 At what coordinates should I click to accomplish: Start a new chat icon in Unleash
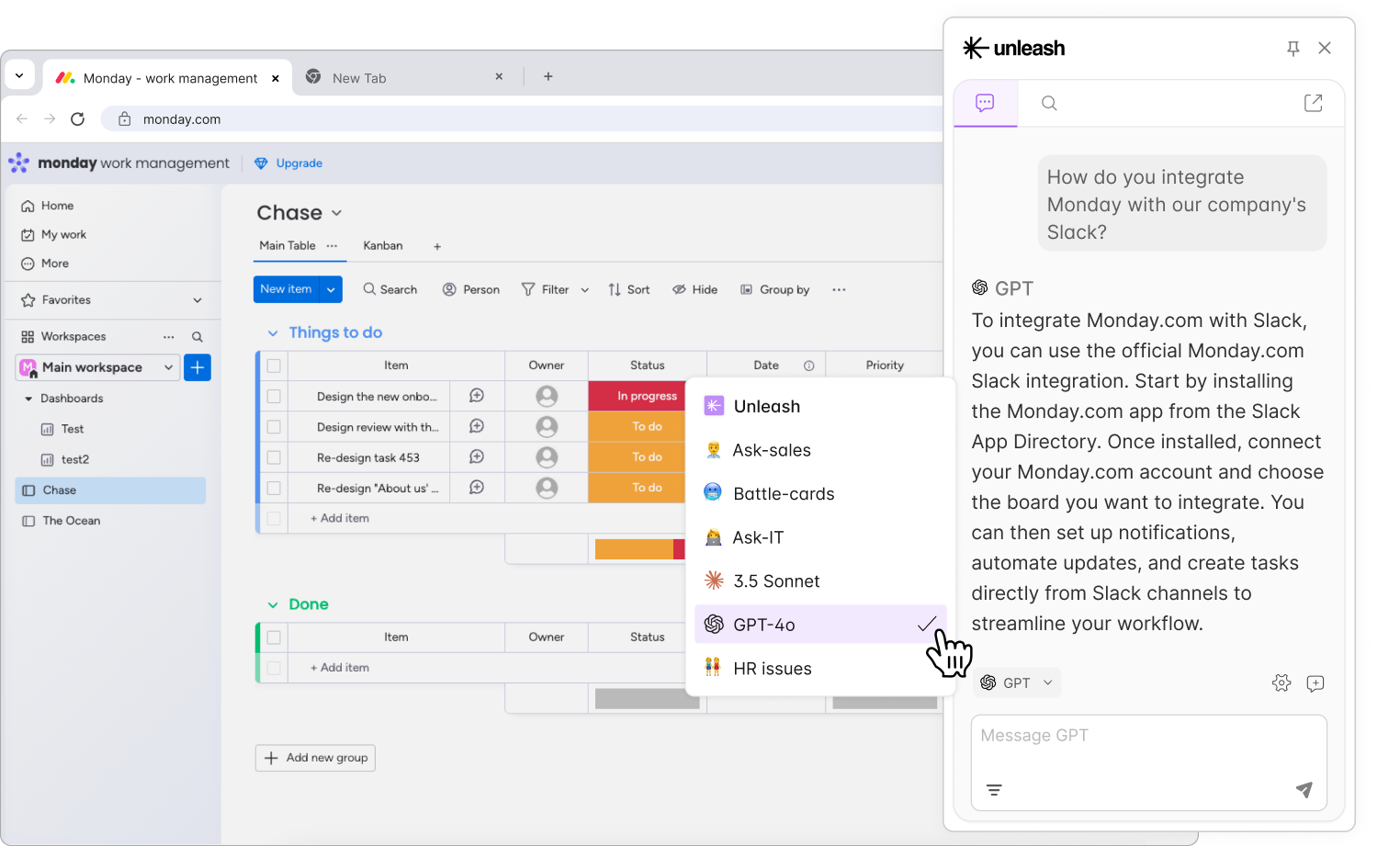pos(1315,682)
